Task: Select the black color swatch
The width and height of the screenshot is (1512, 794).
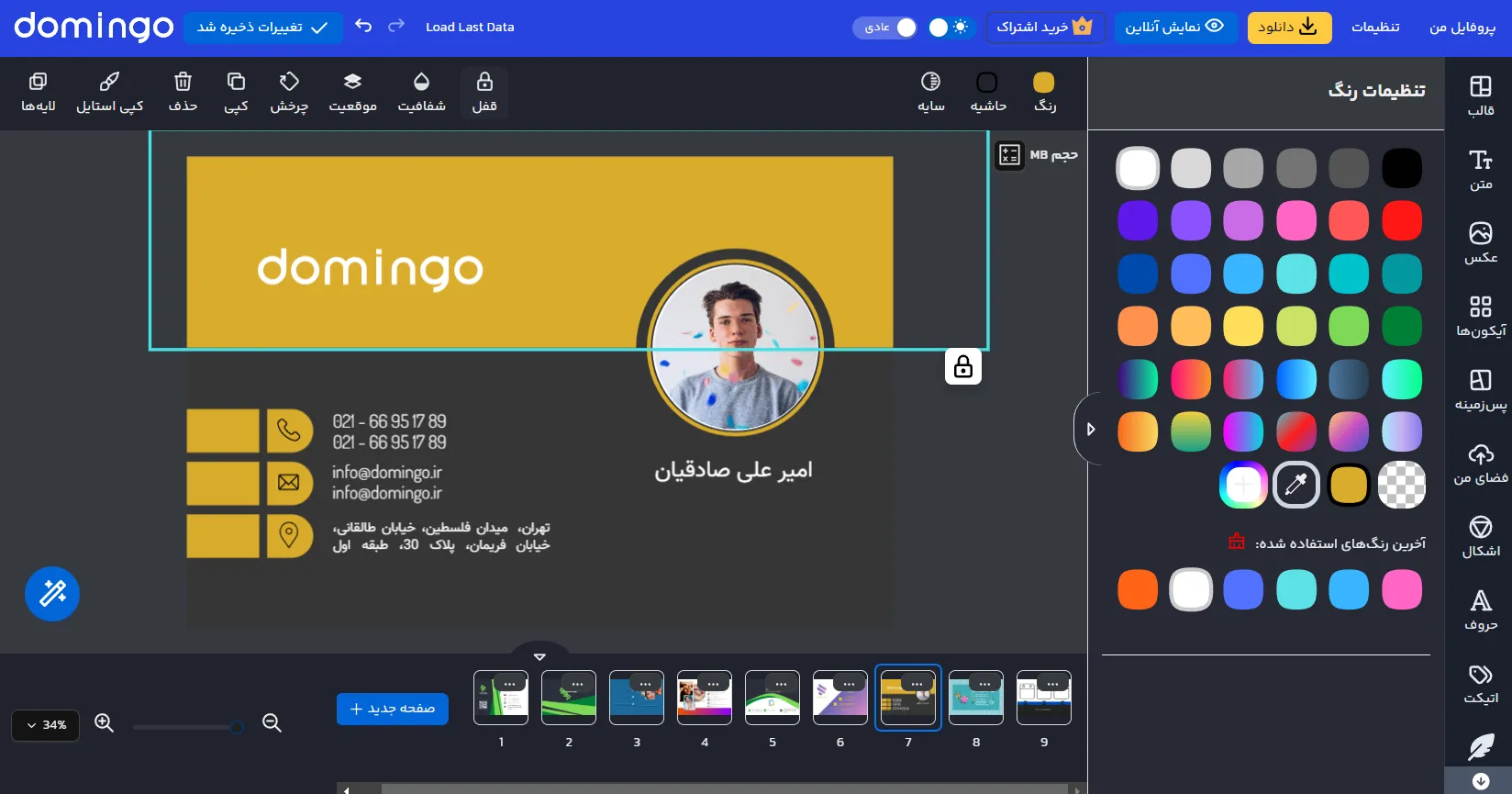Action: coord(1401,168)
